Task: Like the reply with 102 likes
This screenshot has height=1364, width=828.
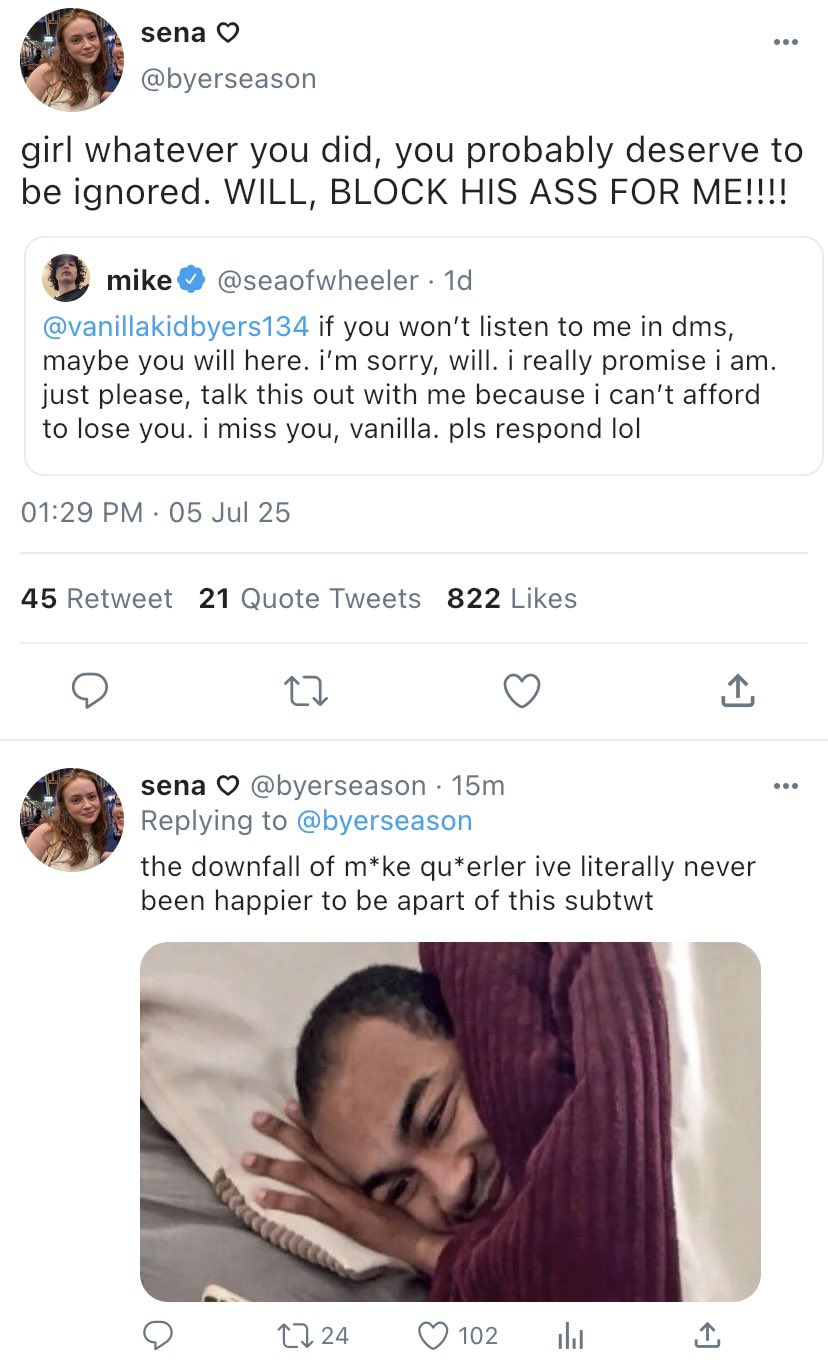Action: pyautogui.click(x=434, y=1334)
